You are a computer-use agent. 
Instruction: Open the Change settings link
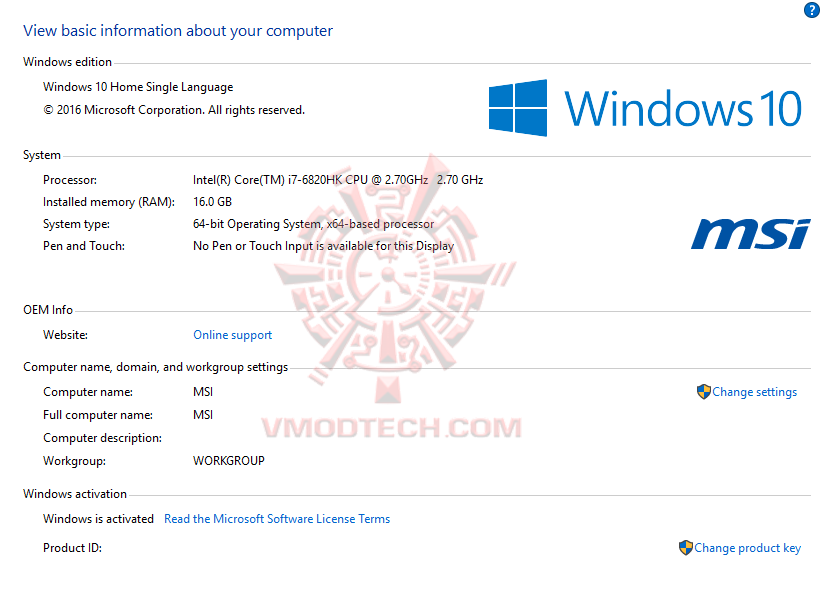[754, 392]
